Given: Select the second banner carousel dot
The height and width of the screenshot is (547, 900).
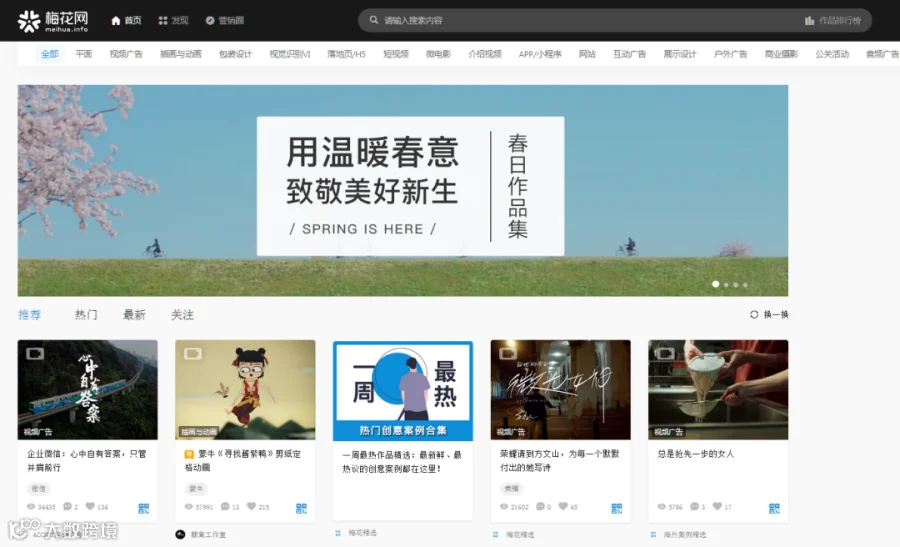Looking at the screenshot, I should [x=726, y=285].
